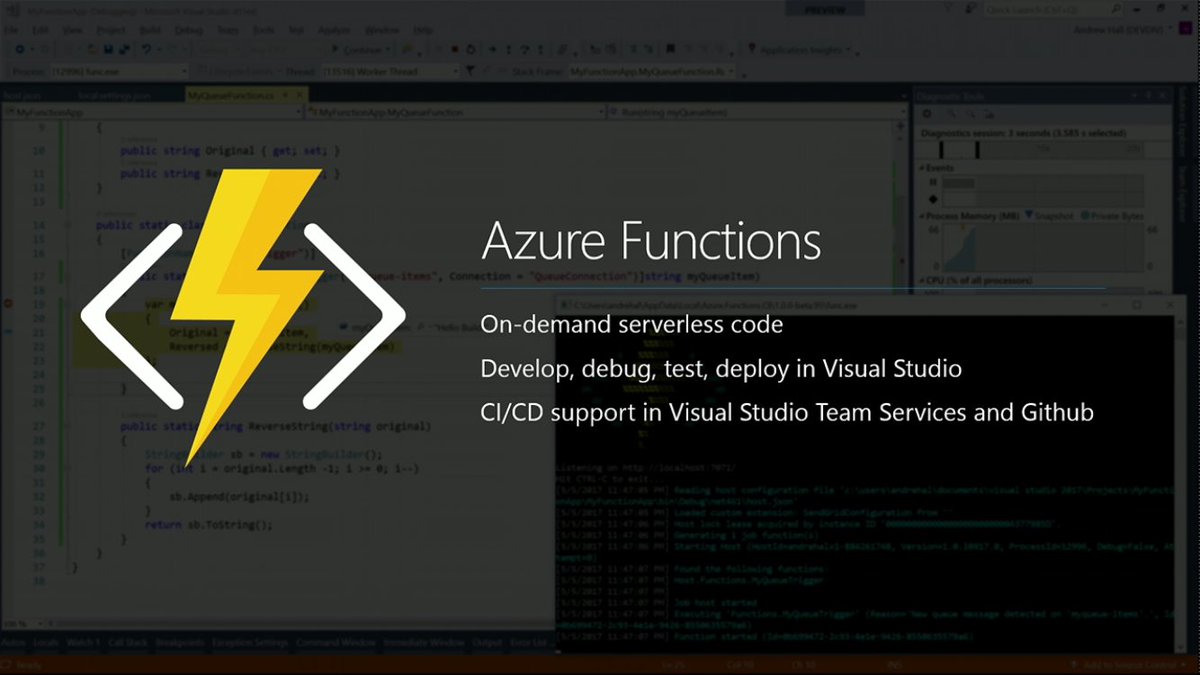Click the red Stop Debugging icon
This screenshot has height=675, width=1200.
(x=454, y=49)
